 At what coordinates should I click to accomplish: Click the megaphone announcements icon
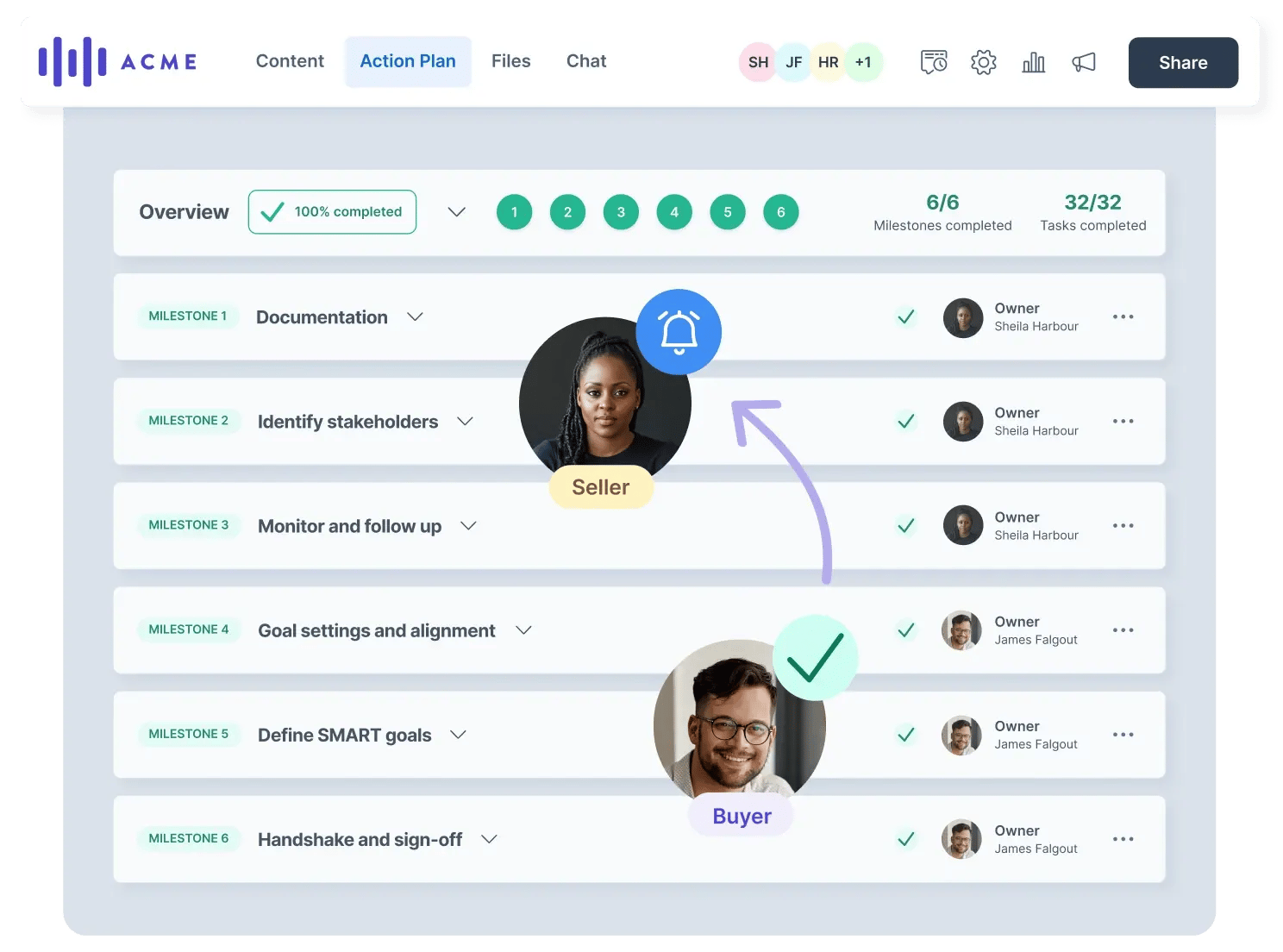point(1084,62)
